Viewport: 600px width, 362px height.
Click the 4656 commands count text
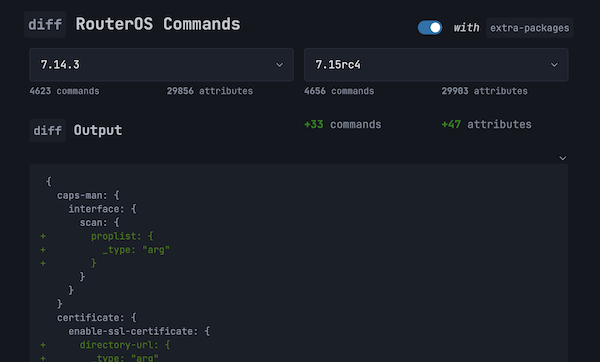pos(339,91)
